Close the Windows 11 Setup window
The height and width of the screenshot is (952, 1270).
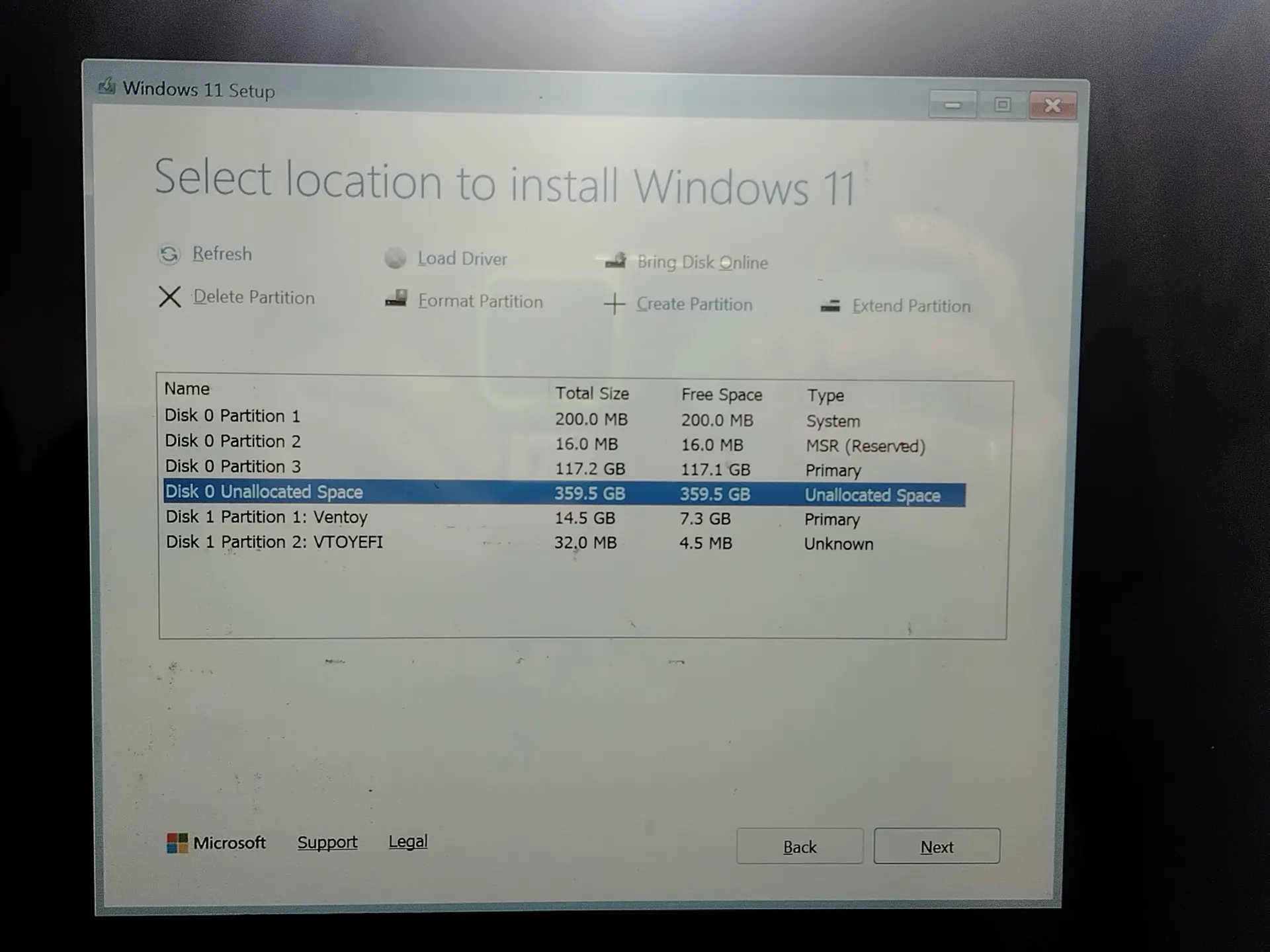[1053, 105]
